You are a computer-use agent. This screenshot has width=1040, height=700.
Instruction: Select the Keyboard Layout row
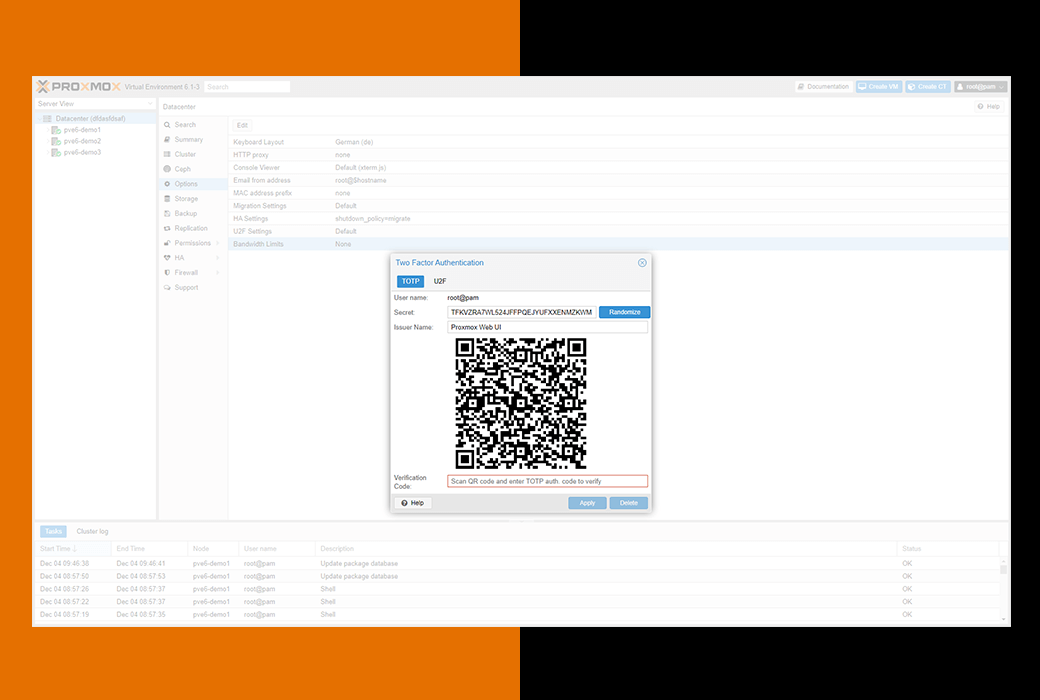click(619, 142)
